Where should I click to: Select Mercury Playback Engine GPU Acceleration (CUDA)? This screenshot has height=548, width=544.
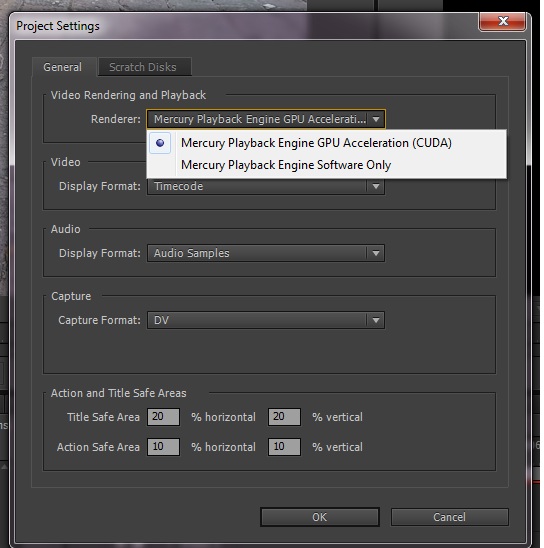coord(326,143)
